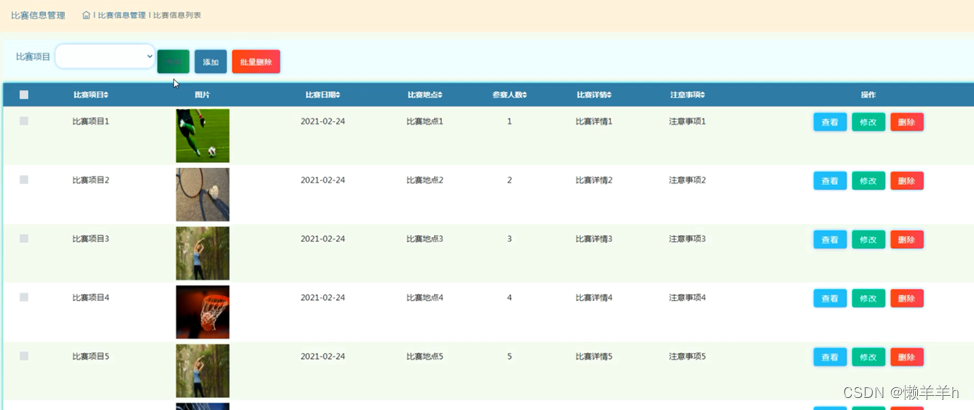Screen dimensions: 974x410
Task: Open the basketball thumbnail of 比赛项目4
Action: (203, 312)
